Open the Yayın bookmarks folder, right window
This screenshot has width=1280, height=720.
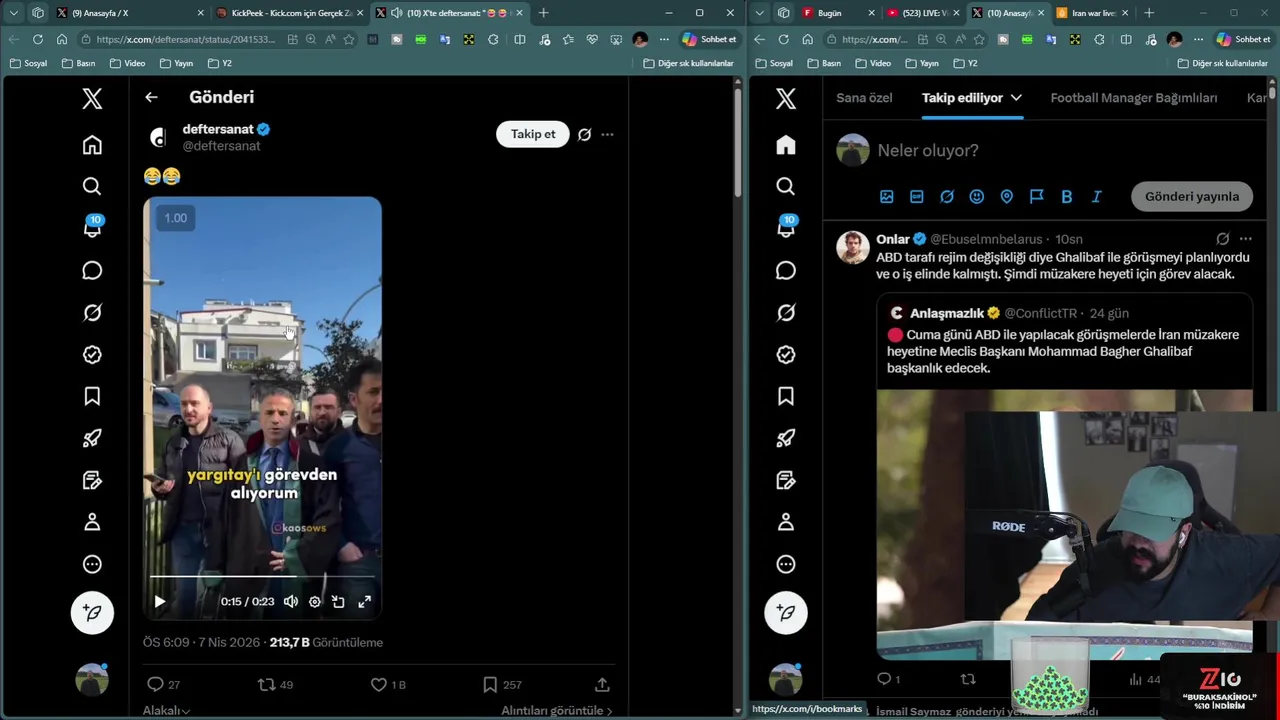point(920,63)
